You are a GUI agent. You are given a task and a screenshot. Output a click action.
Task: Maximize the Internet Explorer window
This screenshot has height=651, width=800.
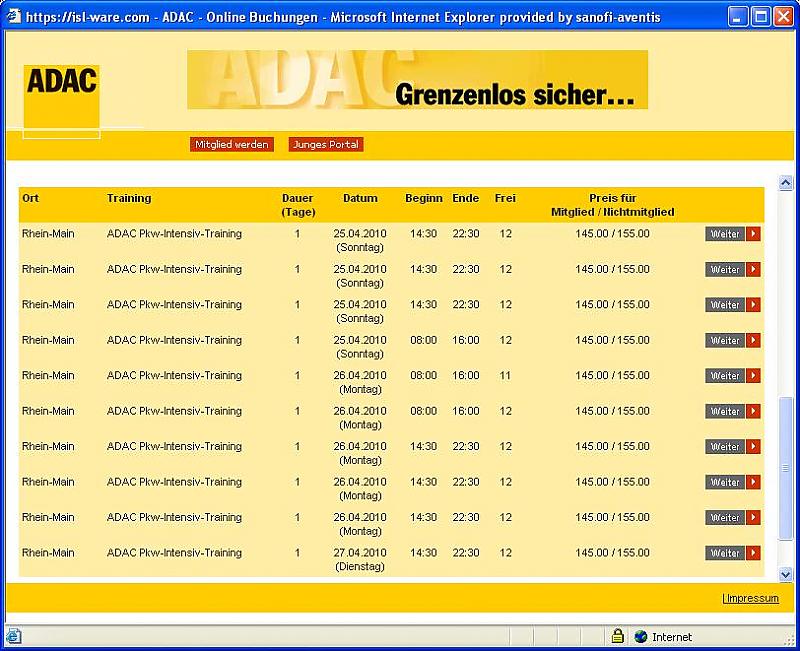pyautogui.click(x=761, y=16)
